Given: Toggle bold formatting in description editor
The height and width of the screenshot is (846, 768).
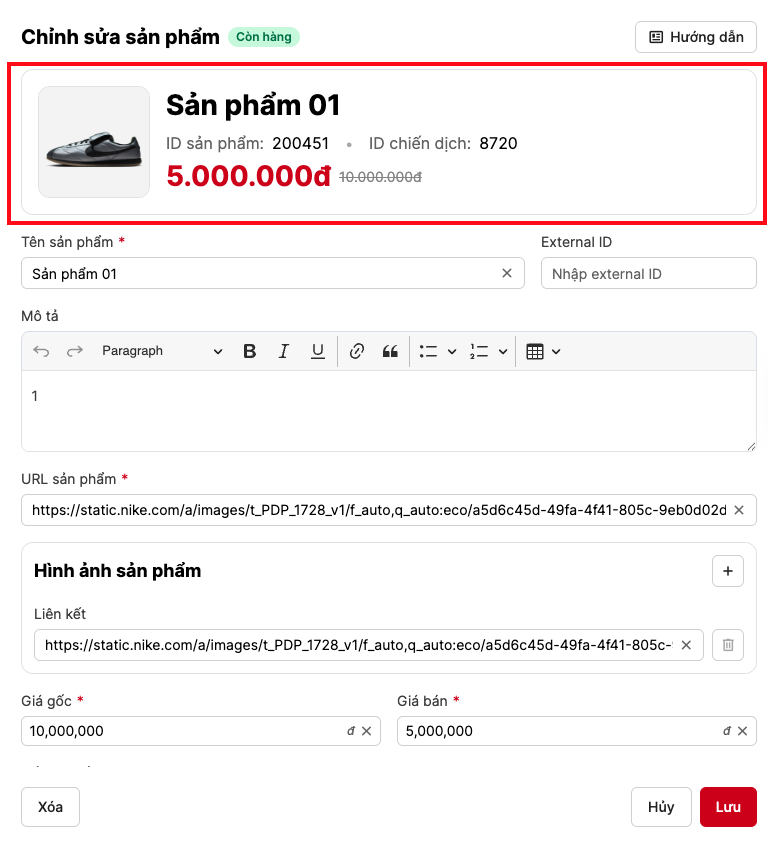Looking at the screenshot, I should 250,351.
